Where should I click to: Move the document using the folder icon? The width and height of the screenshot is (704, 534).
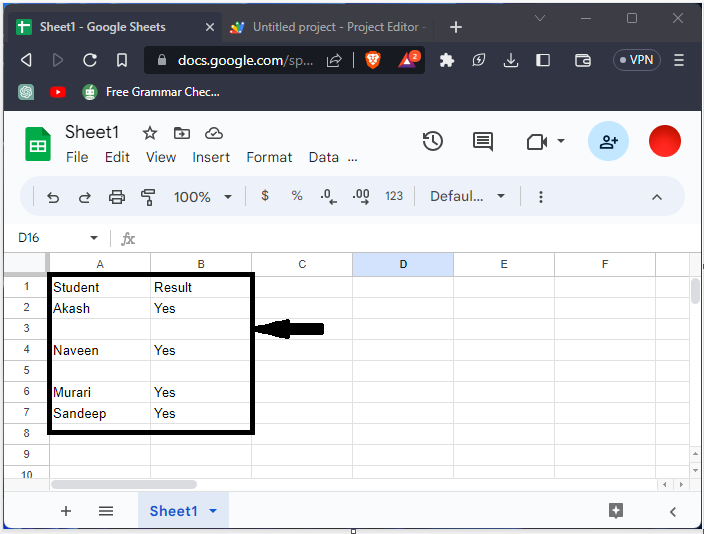(x=182, y=133)
